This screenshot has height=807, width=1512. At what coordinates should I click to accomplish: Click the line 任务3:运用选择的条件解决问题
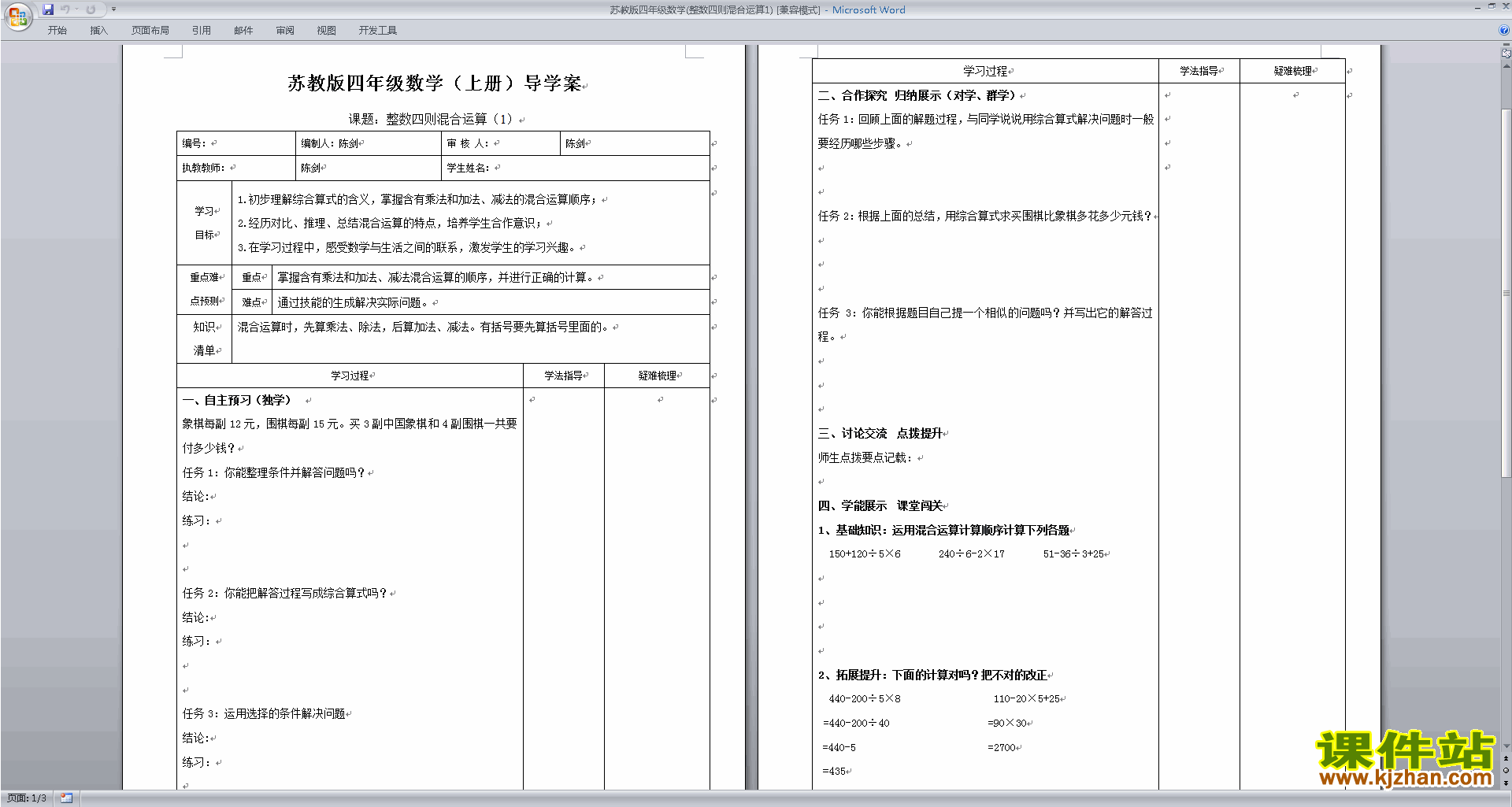264,714
